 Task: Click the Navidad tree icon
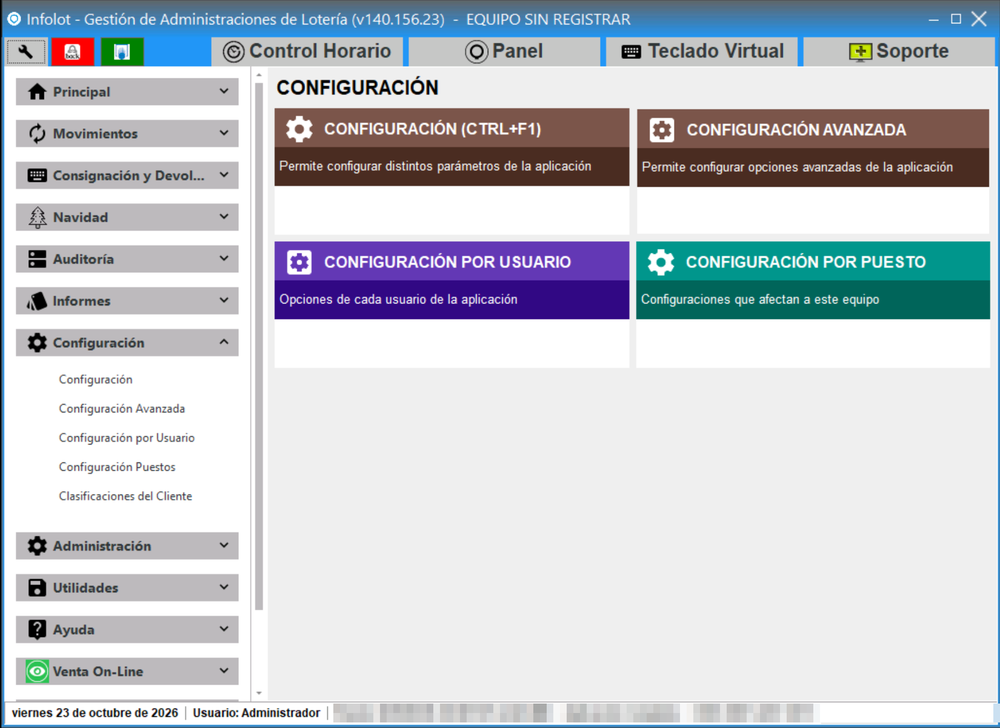(x=37, y=217)
